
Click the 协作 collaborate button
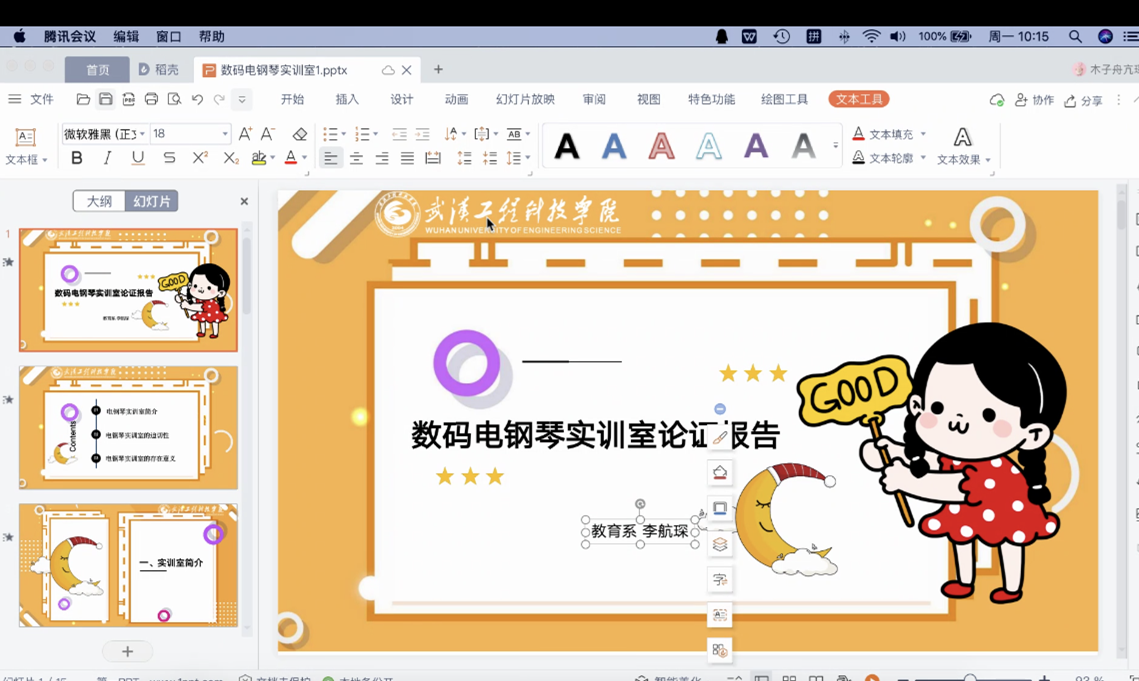pos(1034,100)
